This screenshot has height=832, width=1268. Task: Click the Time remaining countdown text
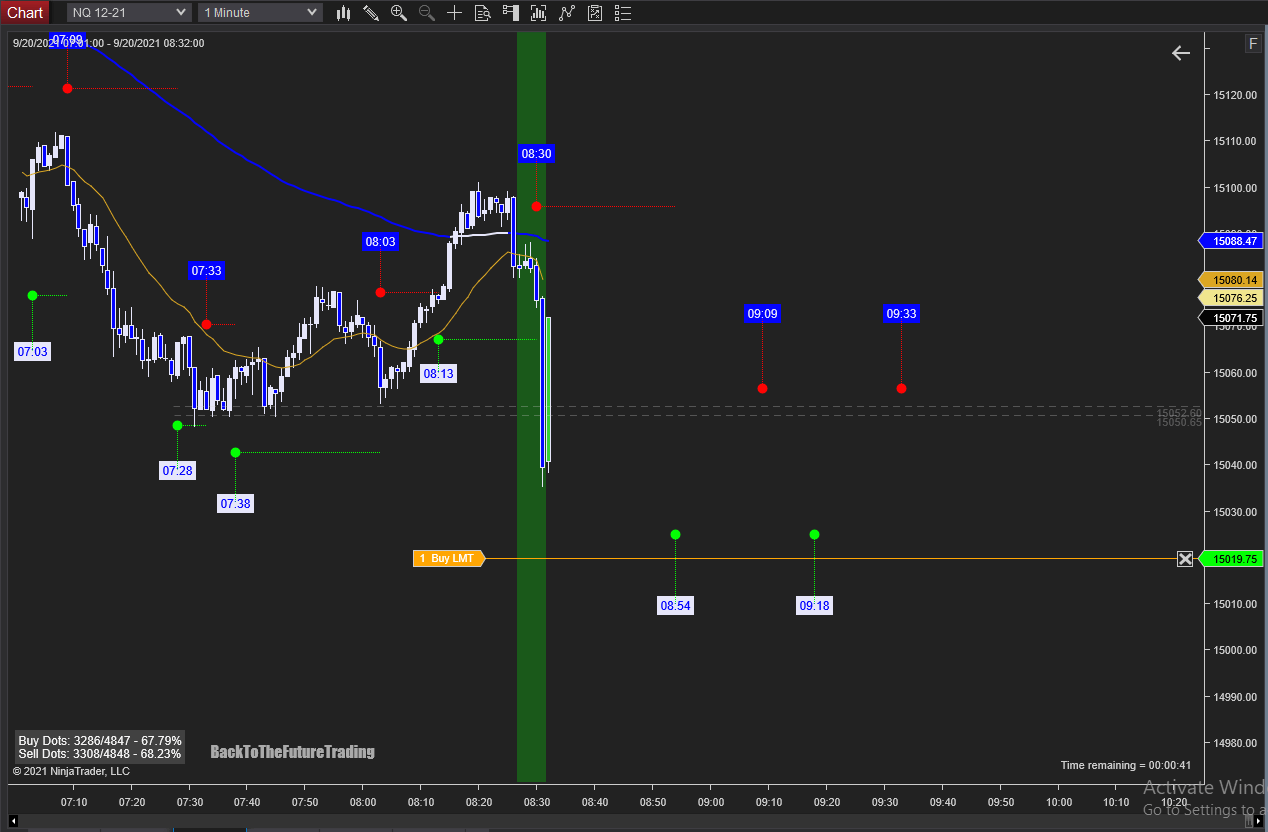click(1126, 766)
